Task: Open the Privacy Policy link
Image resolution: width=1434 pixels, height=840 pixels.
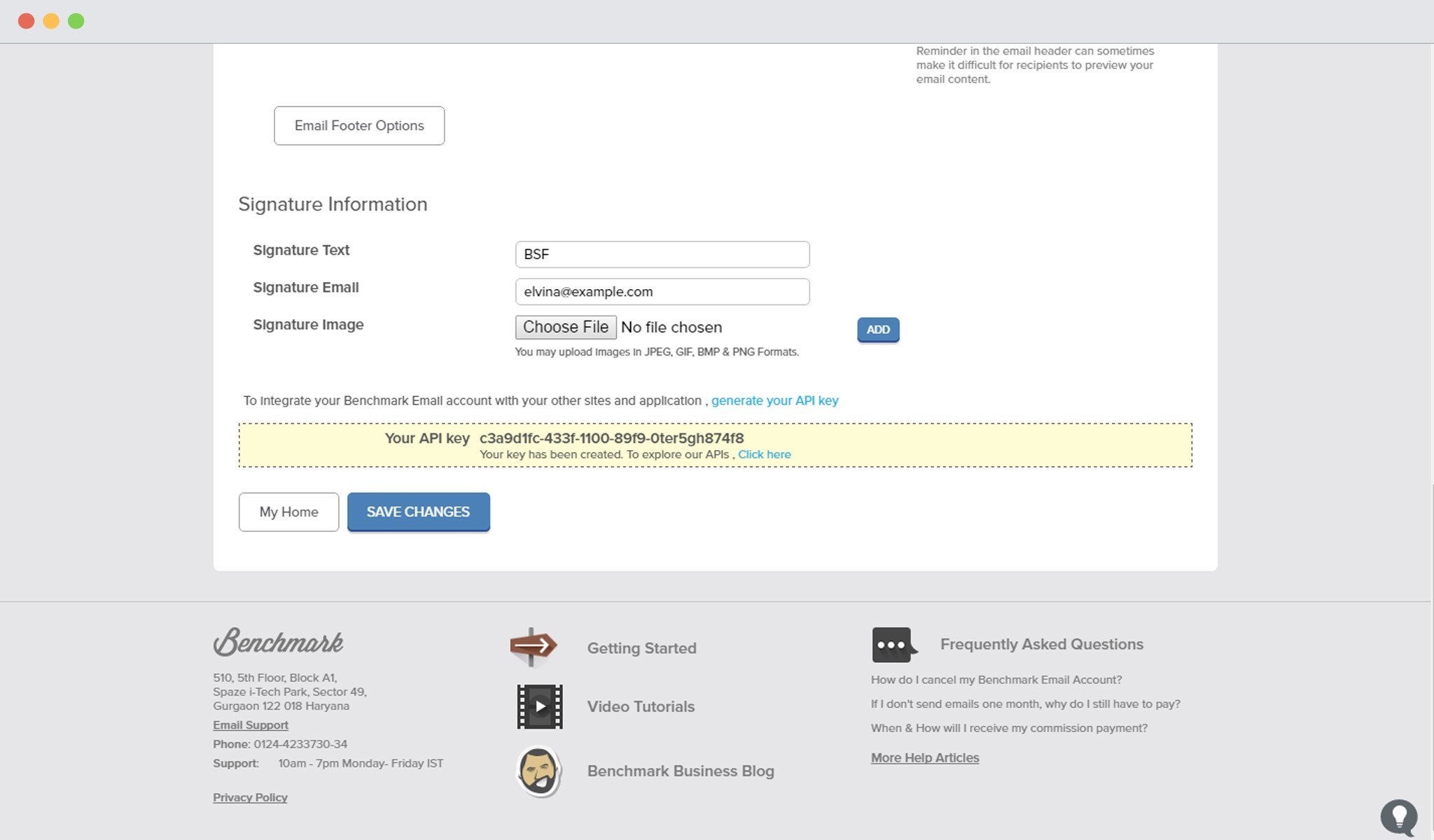Action: click(250, 797)
